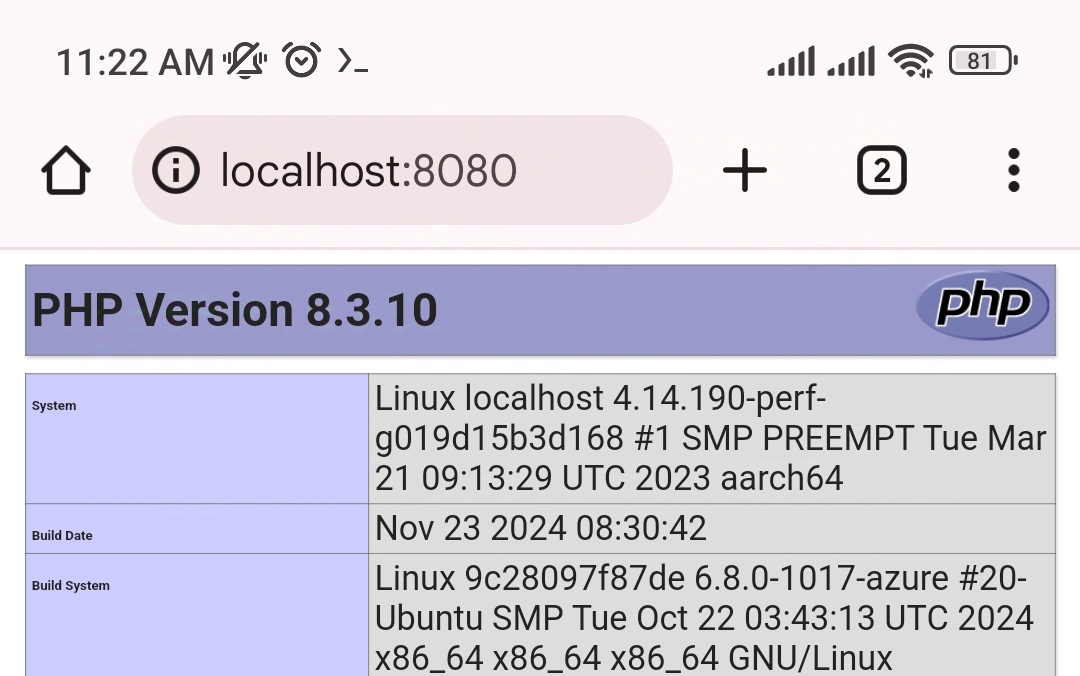Open the browser overflow menu
Viewport: 1080px width, 676px height.
(x=1013, y=170)
